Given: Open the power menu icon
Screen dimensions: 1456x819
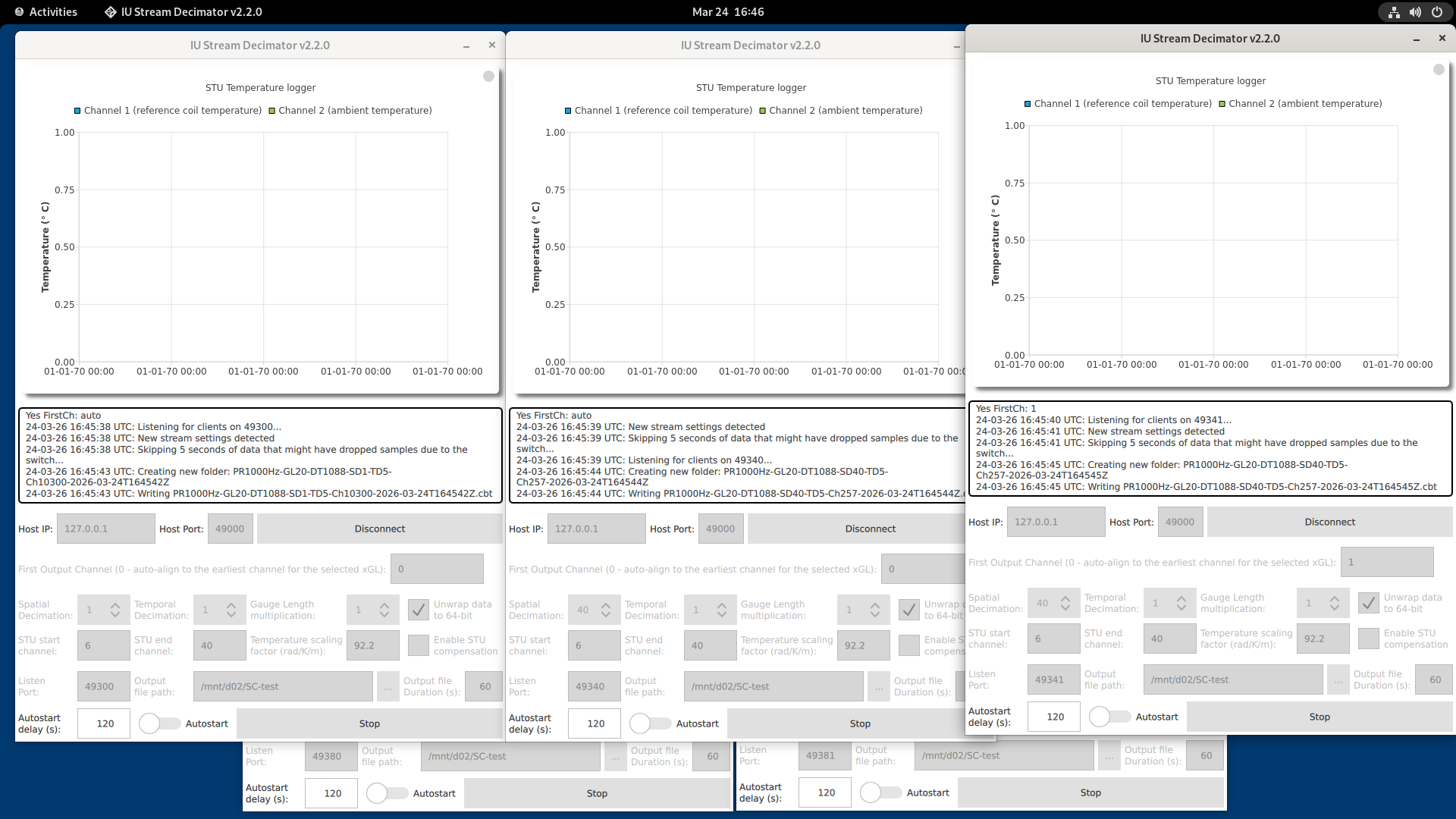Looking at the screenshot, I should pyautogui.click(x=1437, y=12).
